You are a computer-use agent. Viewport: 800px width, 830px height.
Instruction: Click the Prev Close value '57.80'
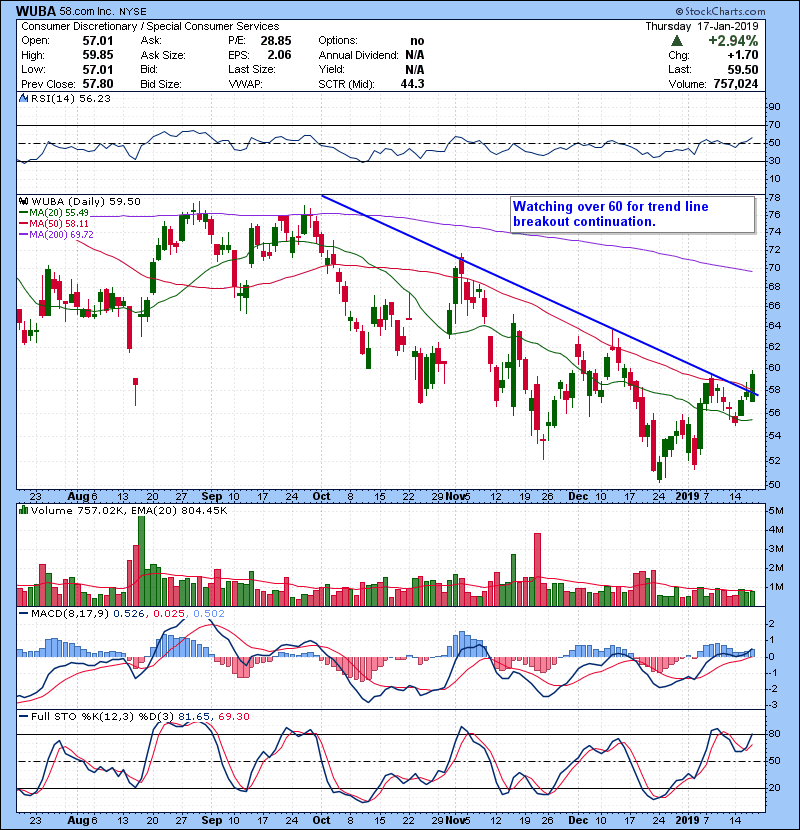(98, 84)
